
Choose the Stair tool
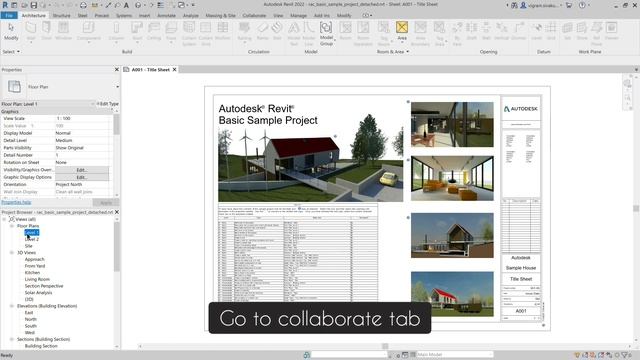277,31
